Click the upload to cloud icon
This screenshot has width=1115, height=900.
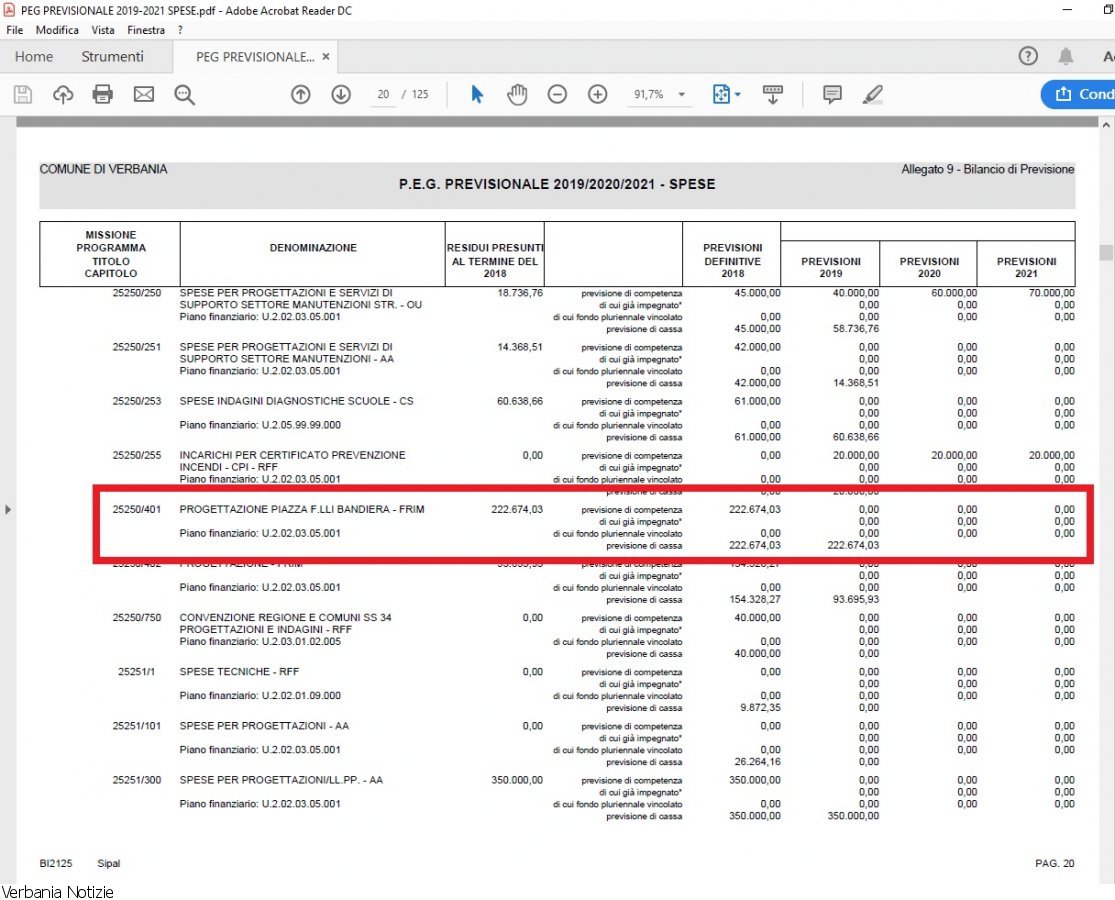point(63,94)
